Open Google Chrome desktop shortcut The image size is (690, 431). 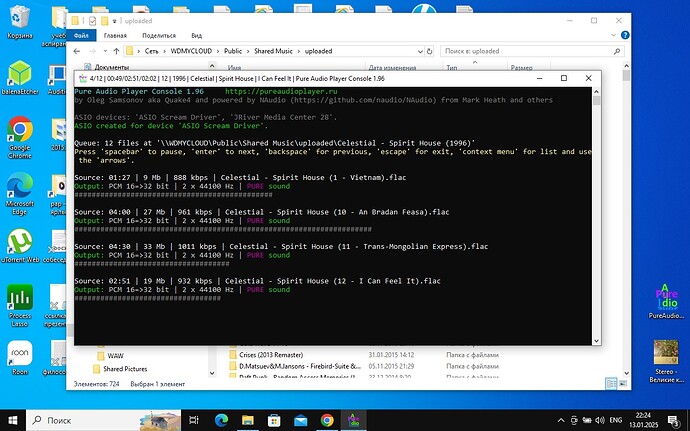(x=20, y=137)
